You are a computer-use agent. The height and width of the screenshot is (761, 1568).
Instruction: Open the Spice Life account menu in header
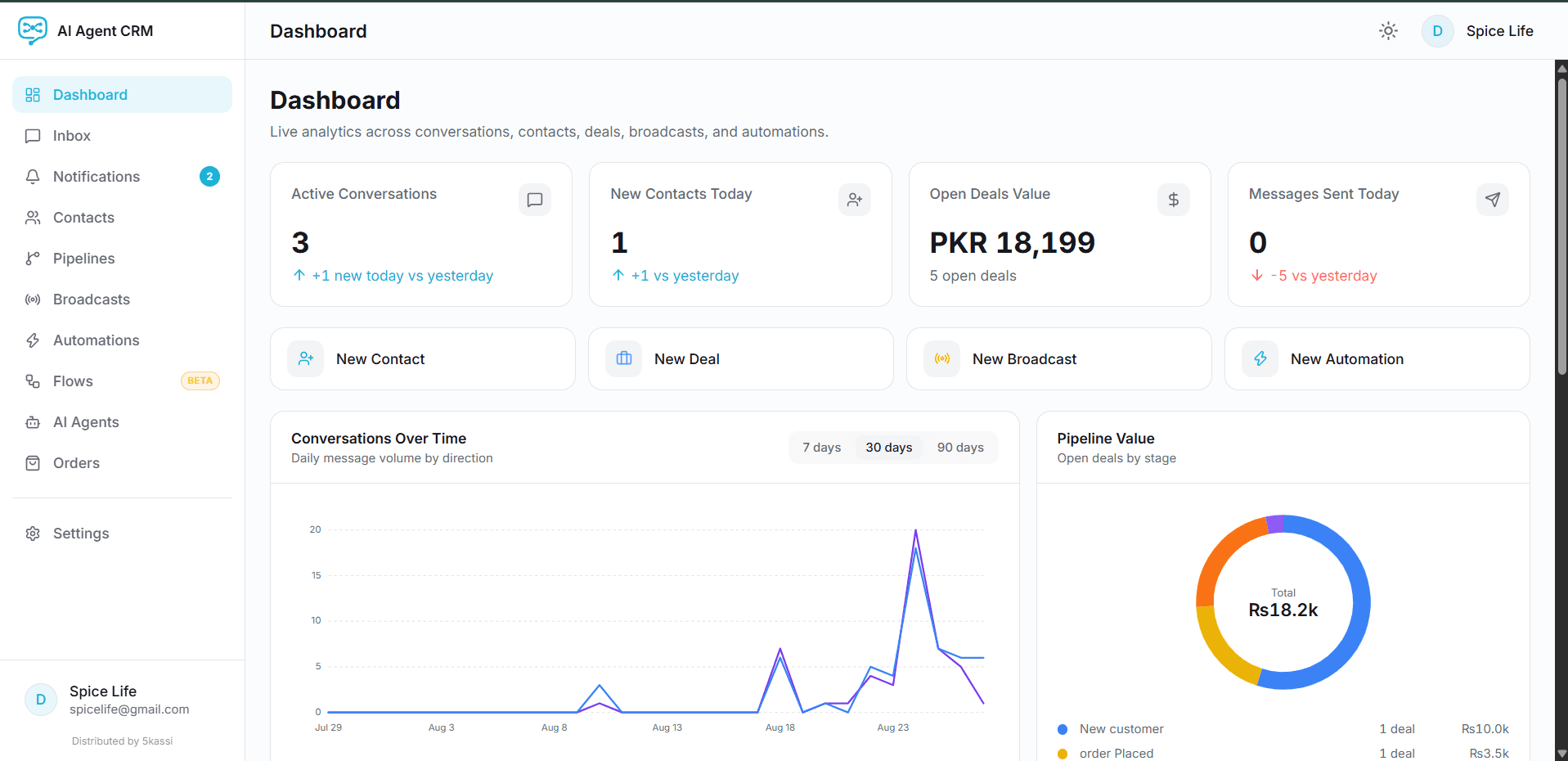point(1477,31)
